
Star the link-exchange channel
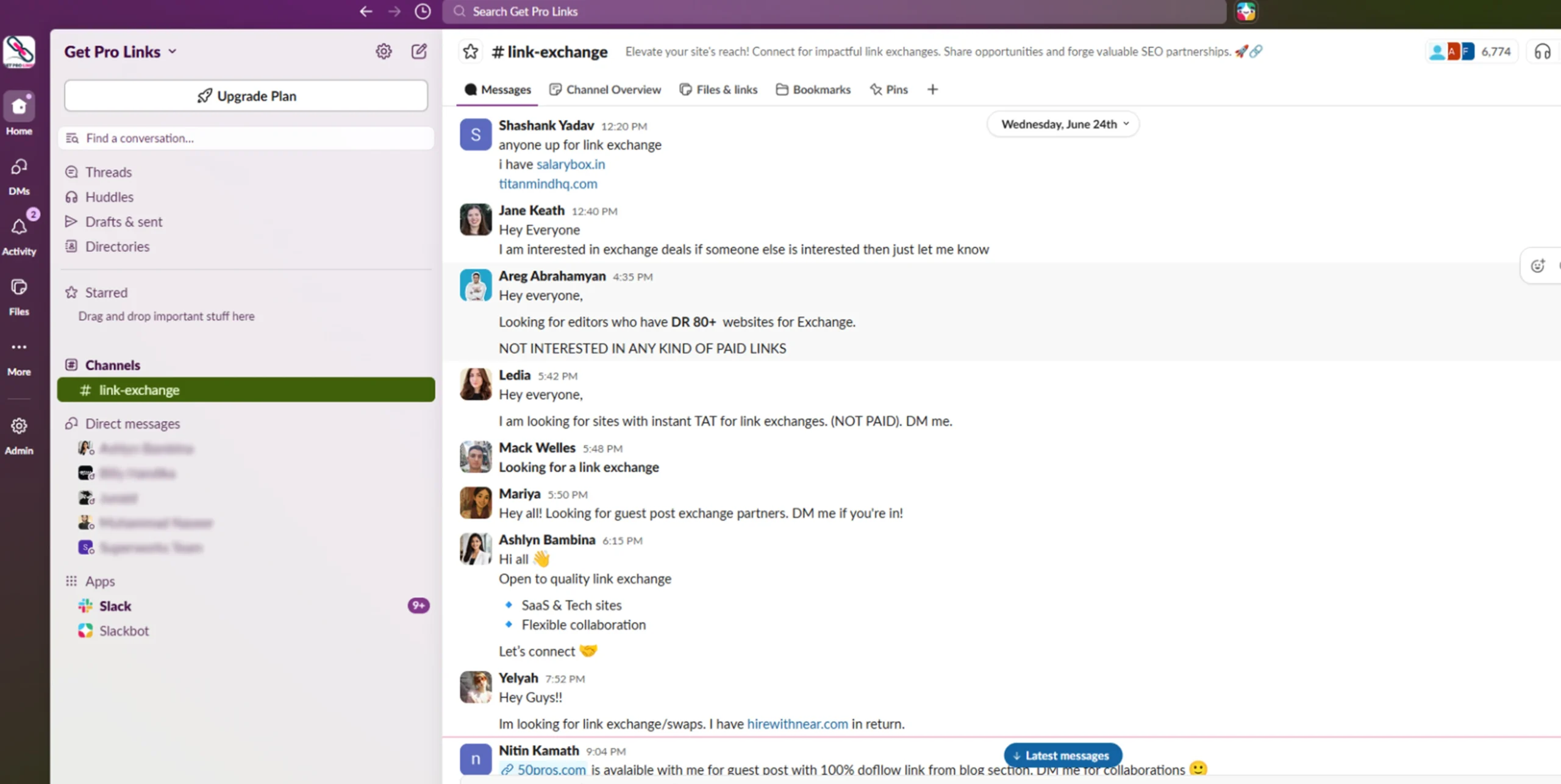click(471, 52)
